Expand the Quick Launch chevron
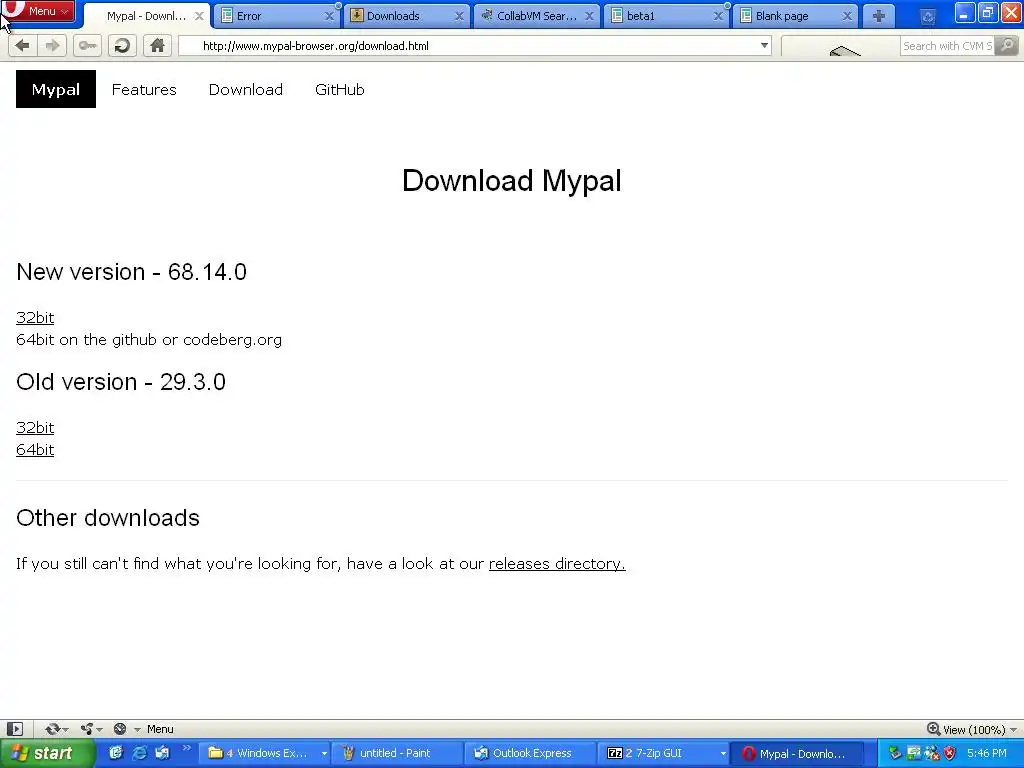The height and width of the screenshot is (768, 1024). (186, 748)
